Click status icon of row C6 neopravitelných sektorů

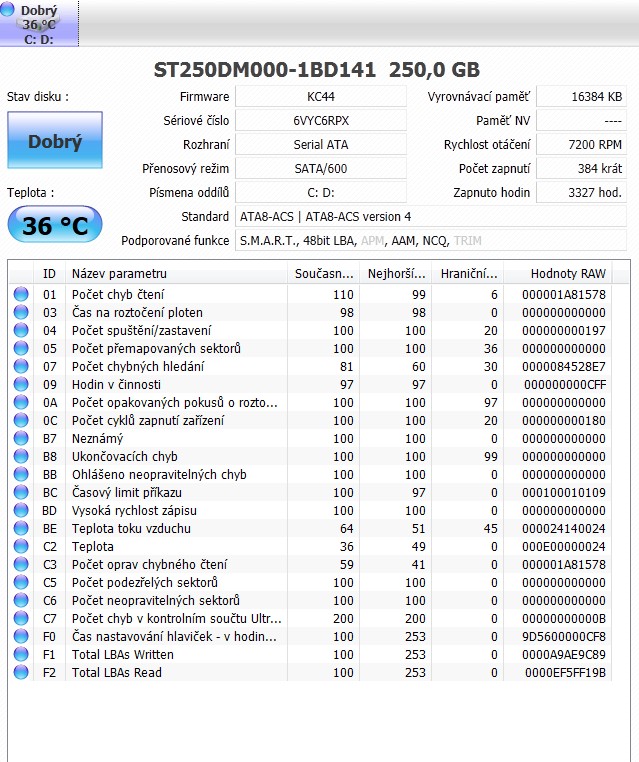coord(21,600)
